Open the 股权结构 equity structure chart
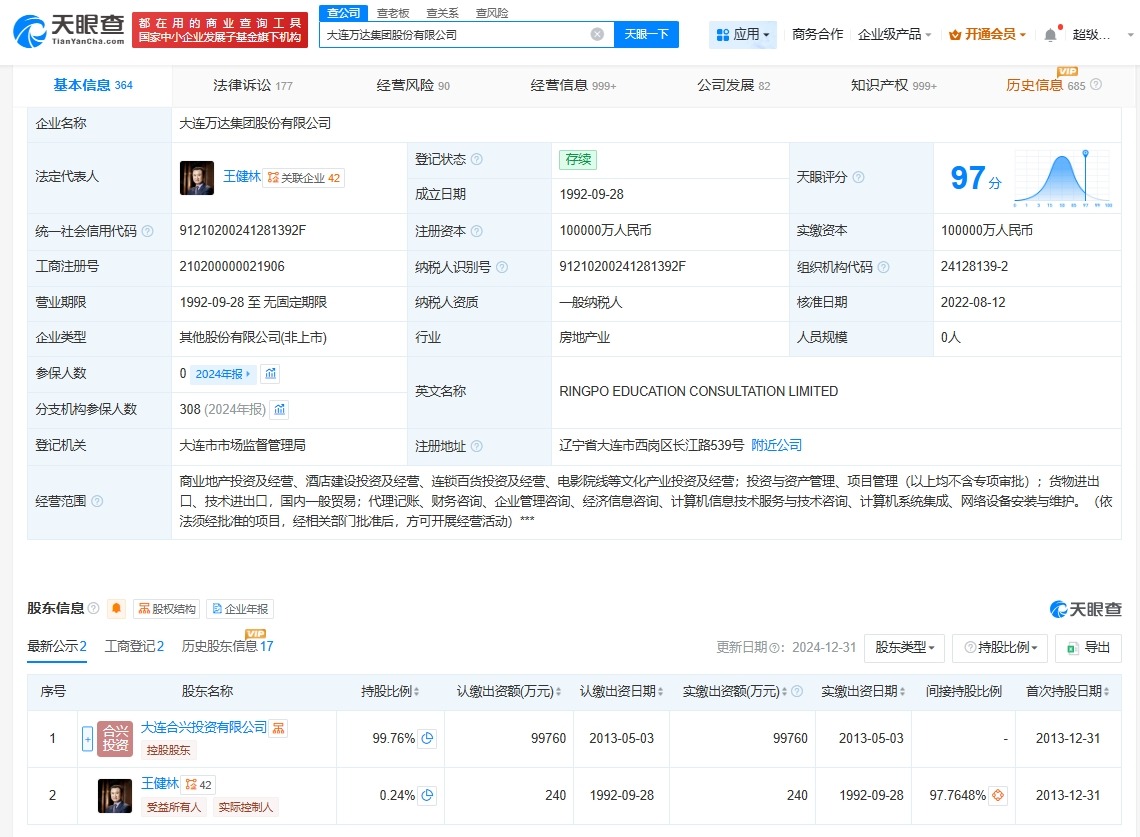 pyautogui.click(x=164, y=608)
